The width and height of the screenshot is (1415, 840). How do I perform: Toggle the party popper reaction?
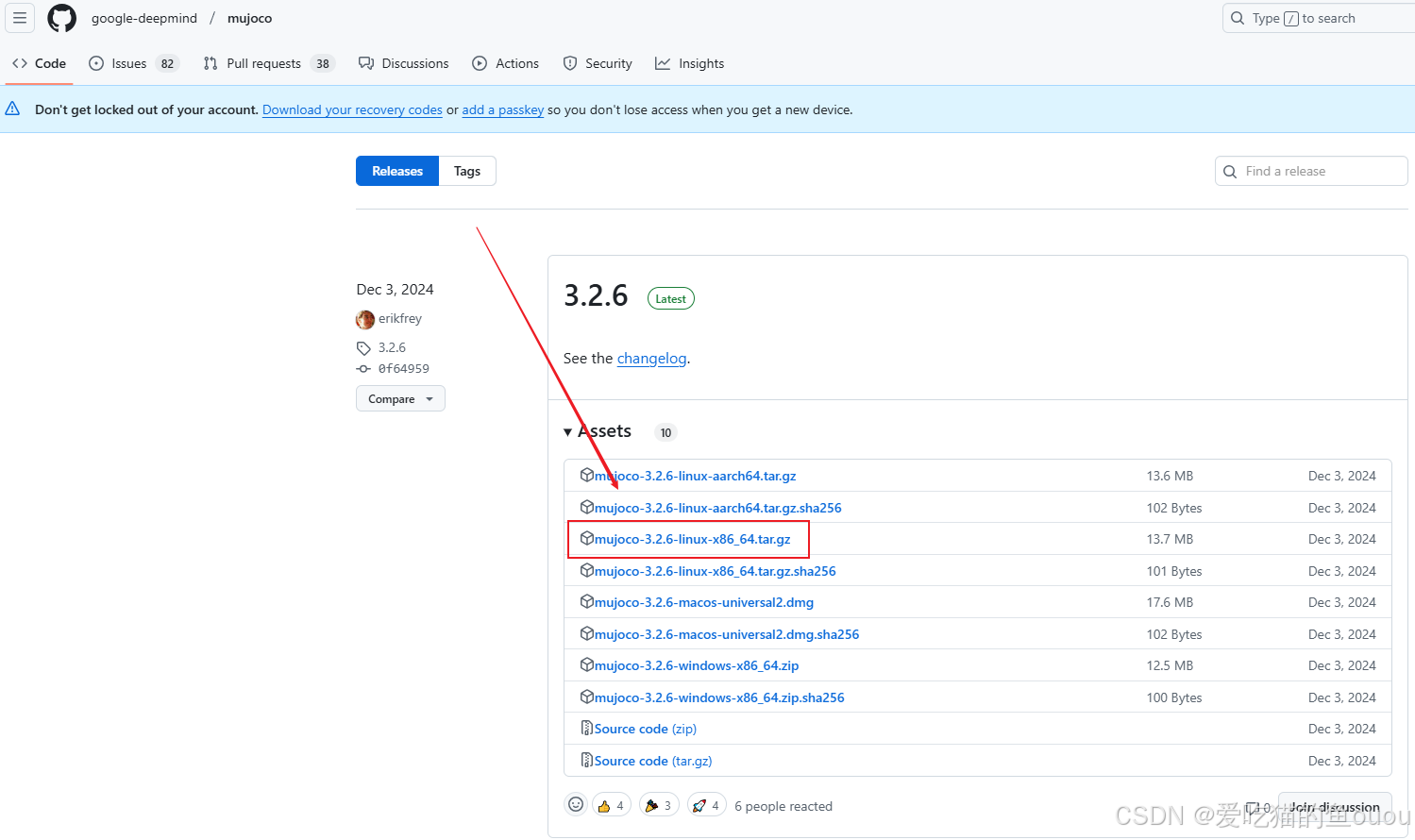[659, 805]
